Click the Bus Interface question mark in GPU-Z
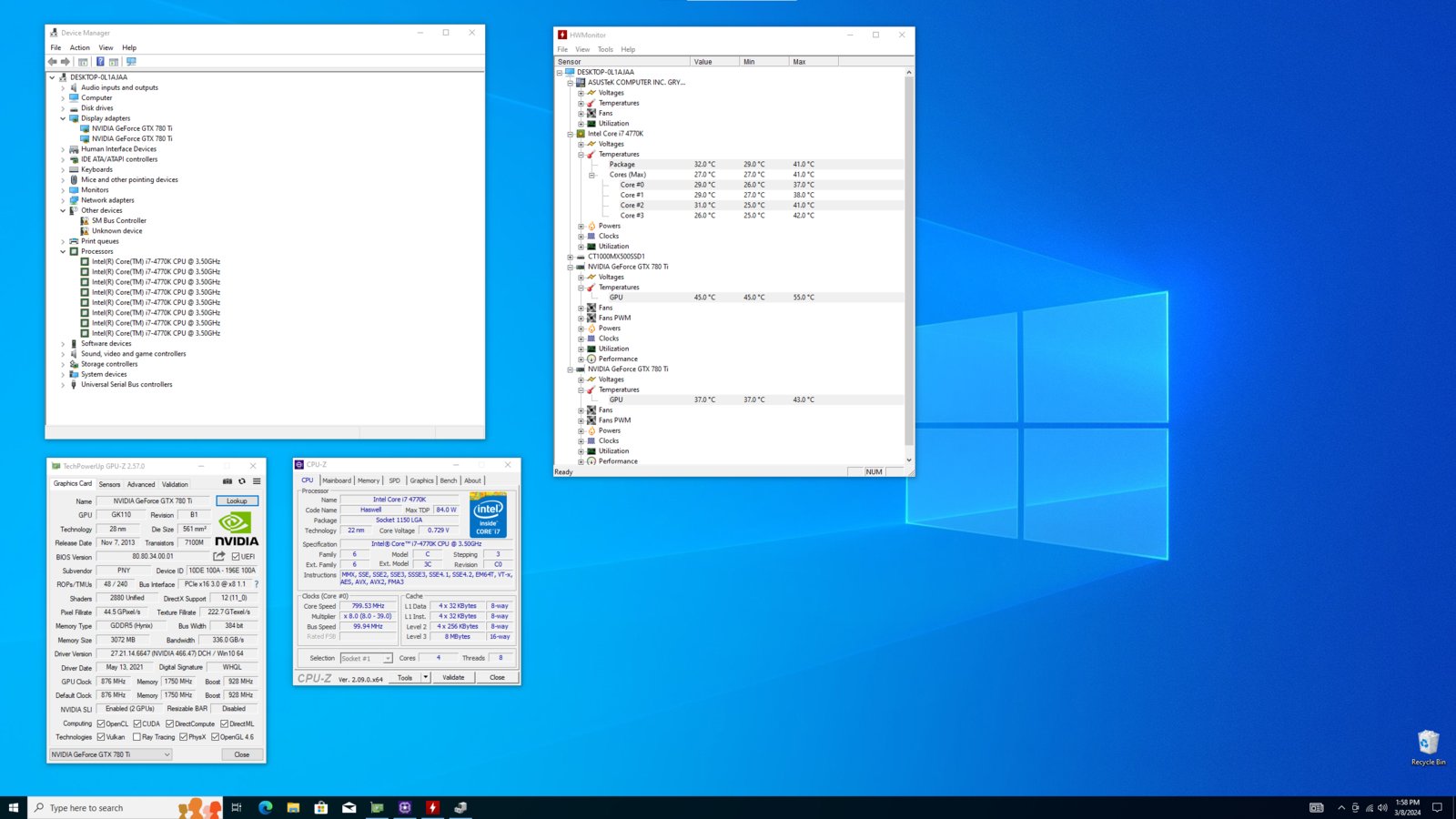This screenshot has height=819, width=1456. pos(256,584)
